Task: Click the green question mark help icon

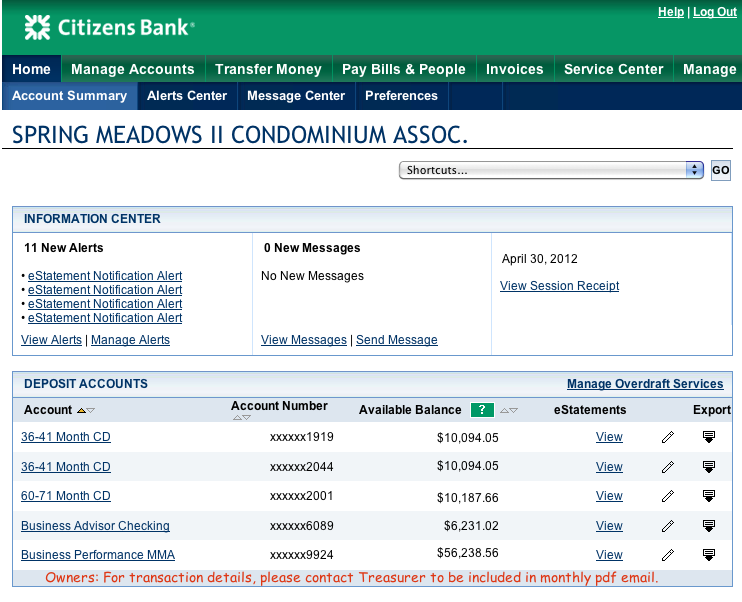Action: [482, 409]
